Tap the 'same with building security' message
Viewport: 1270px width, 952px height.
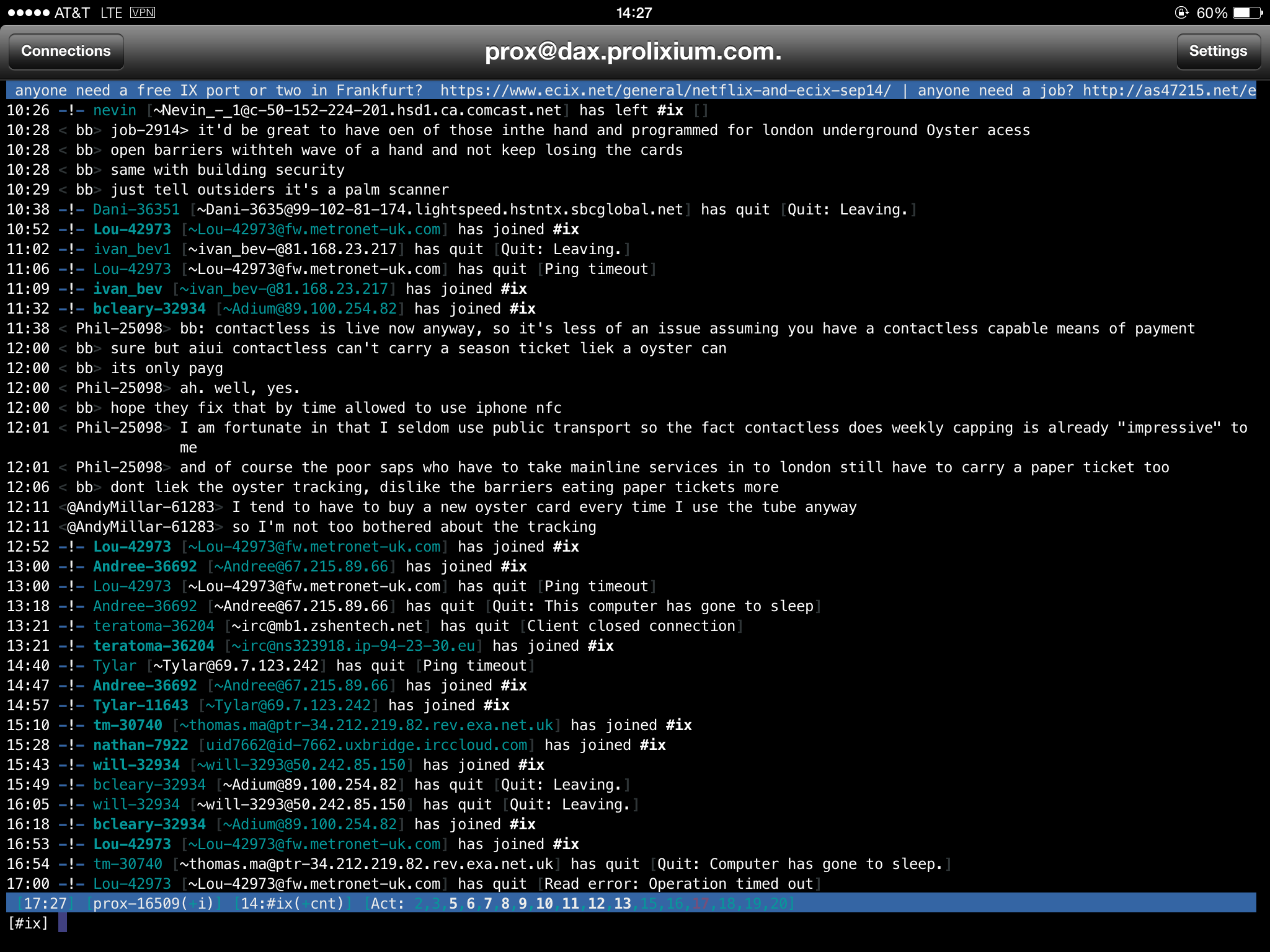point(228,170)
